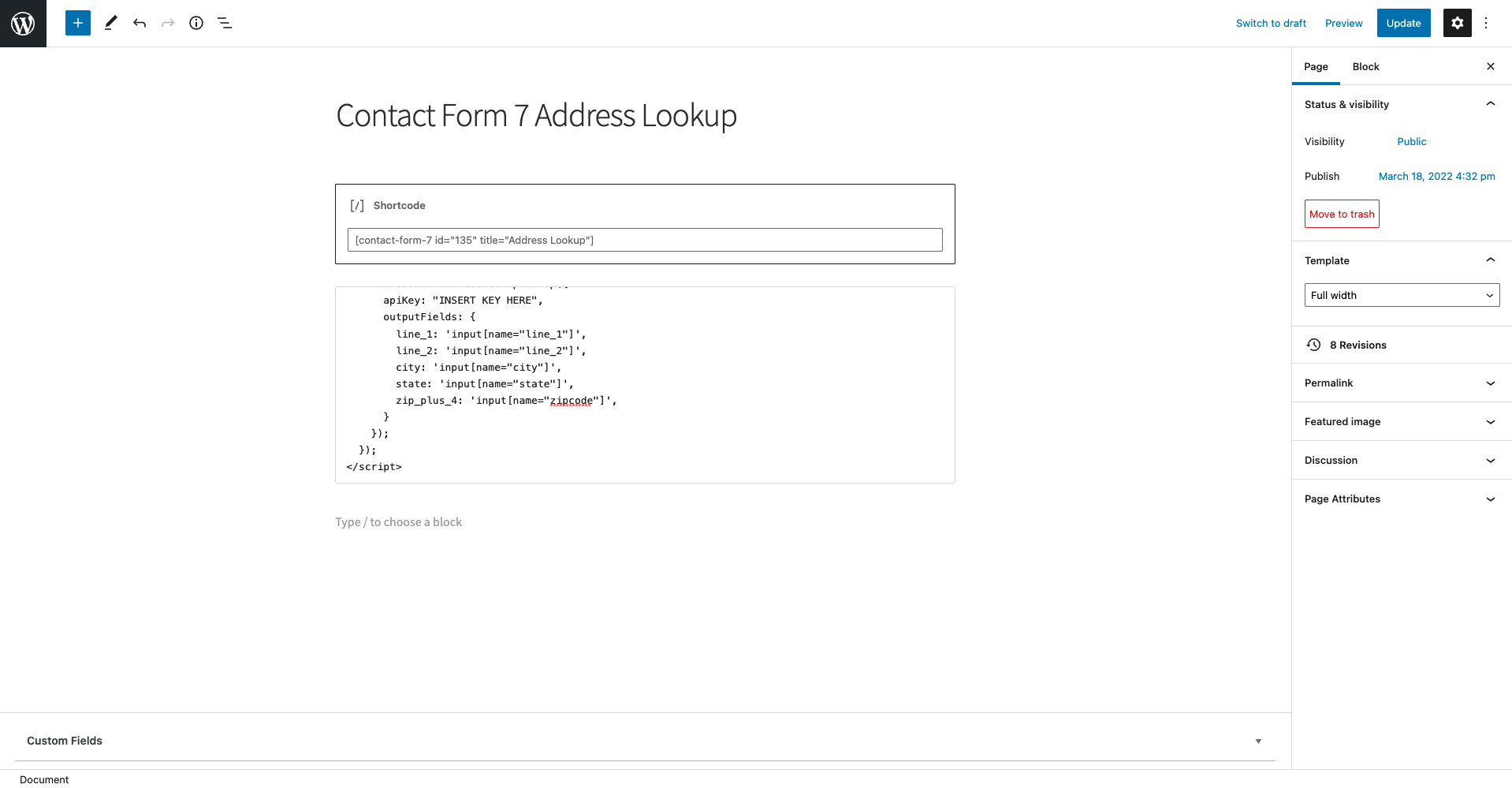The height and width of the screenshot is (788, 1512).
Task: Expand the Featured image section
Action: point(1401,421)
